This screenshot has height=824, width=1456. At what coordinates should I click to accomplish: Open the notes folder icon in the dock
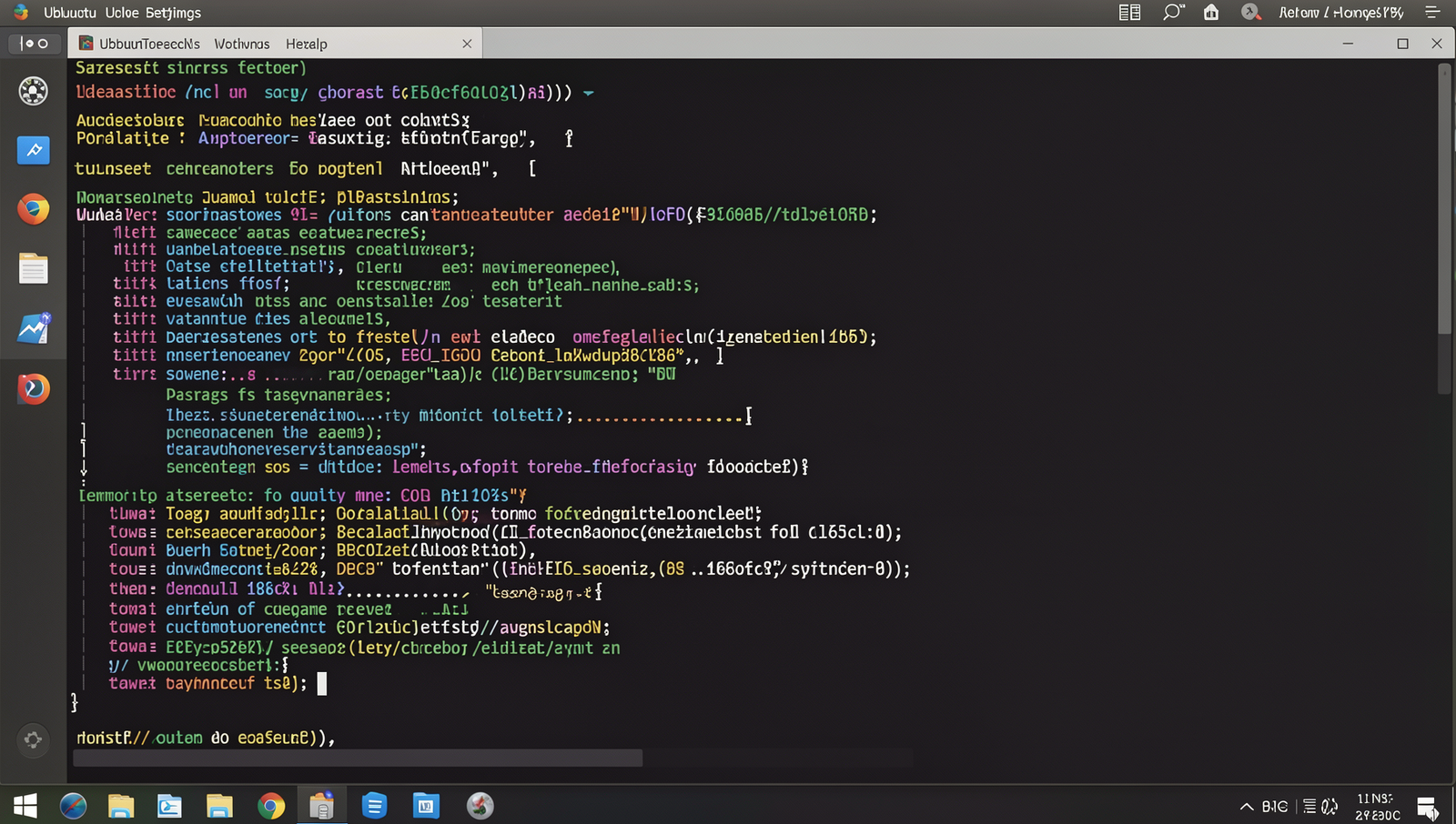click(x=34, y=269)
